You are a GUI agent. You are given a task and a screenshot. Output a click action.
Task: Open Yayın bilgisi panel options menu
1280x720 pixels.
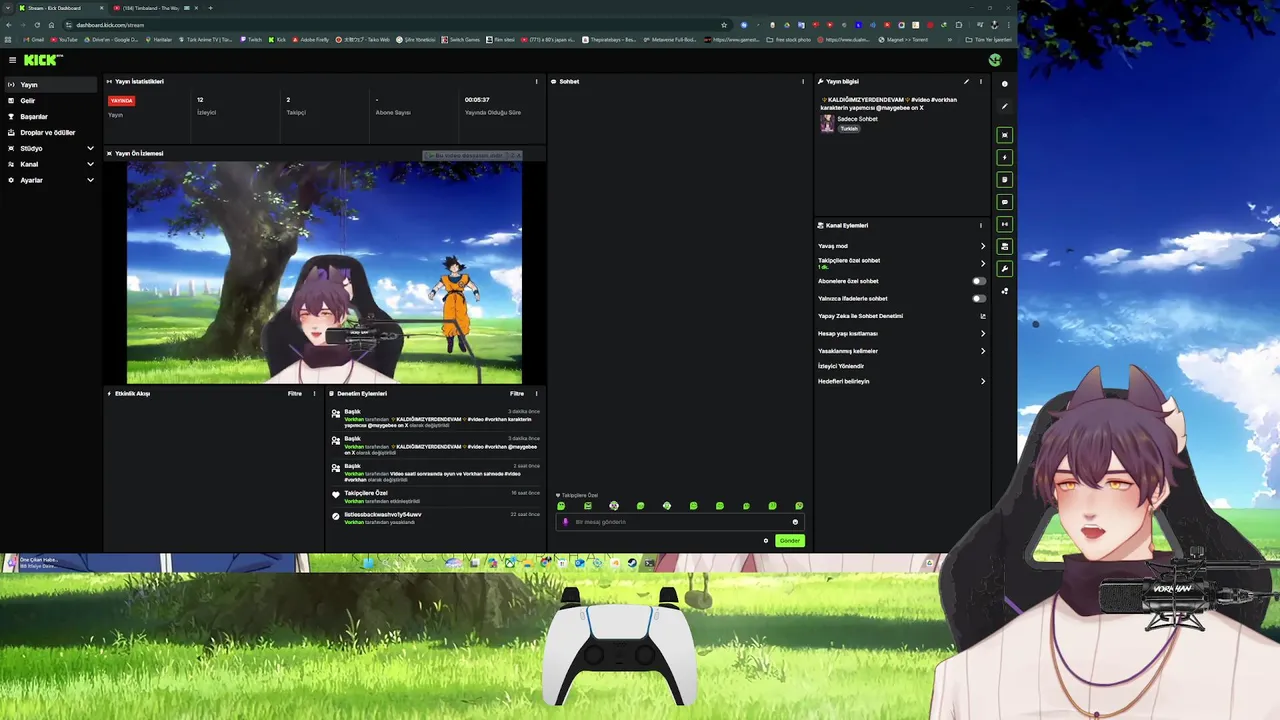[981, 82]
